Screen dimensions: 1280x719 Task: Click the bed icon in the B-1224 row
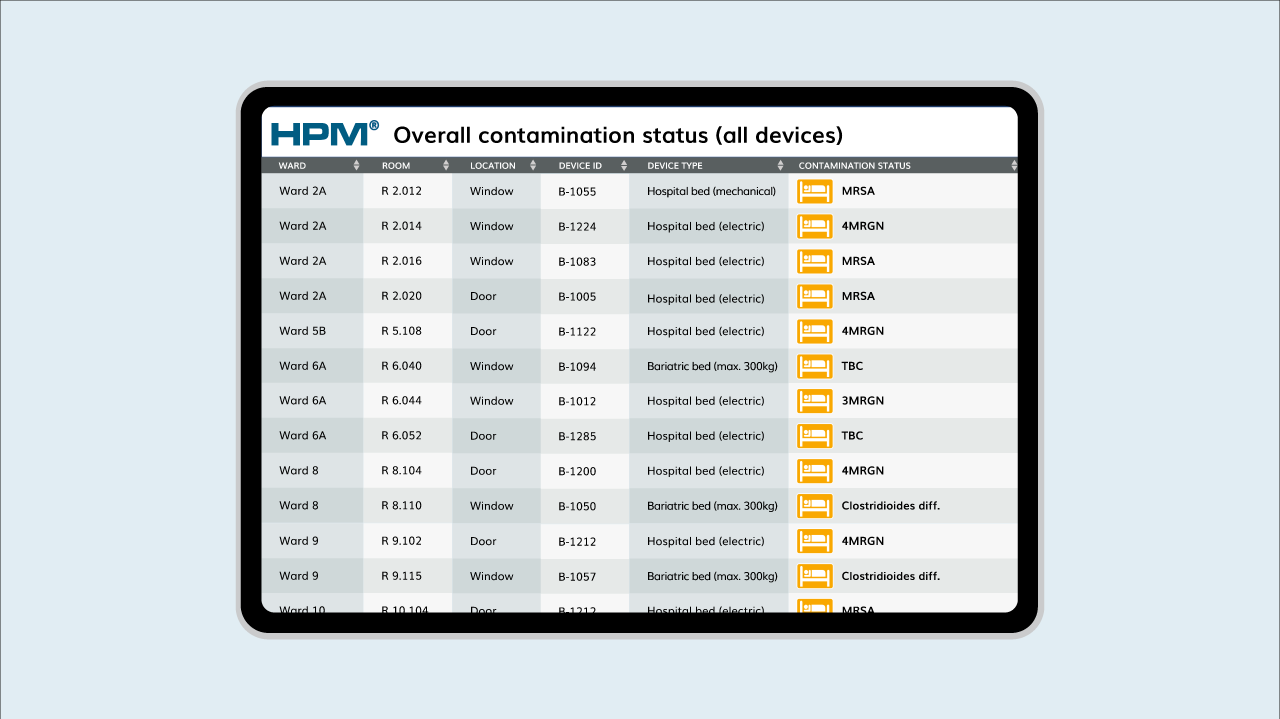(x=814, y=226)
